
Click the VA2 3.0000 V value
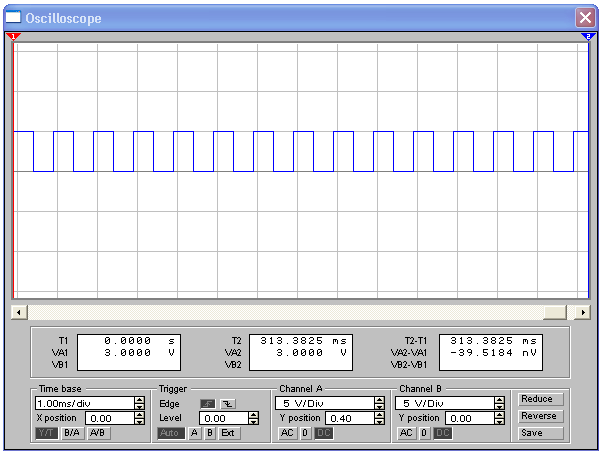[x=311, y=353]
